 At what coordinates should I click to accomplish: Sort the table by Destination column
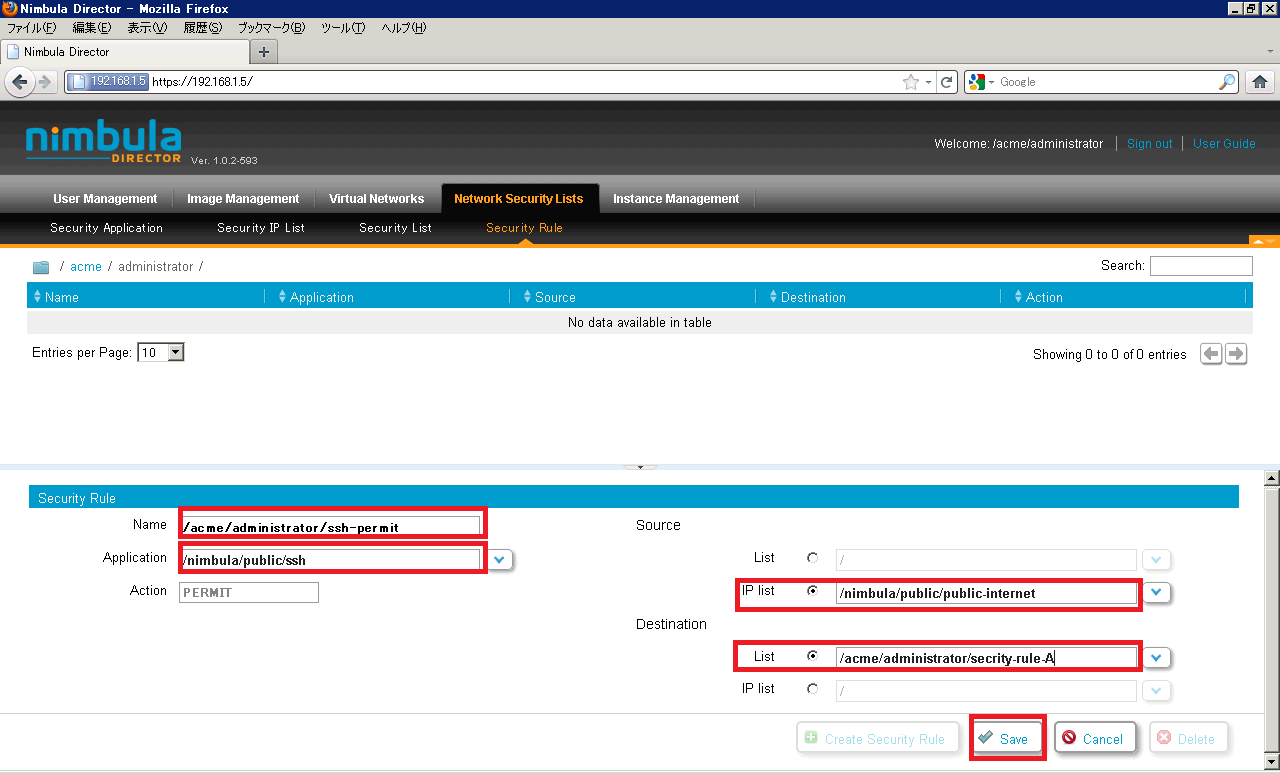(807, 297)
